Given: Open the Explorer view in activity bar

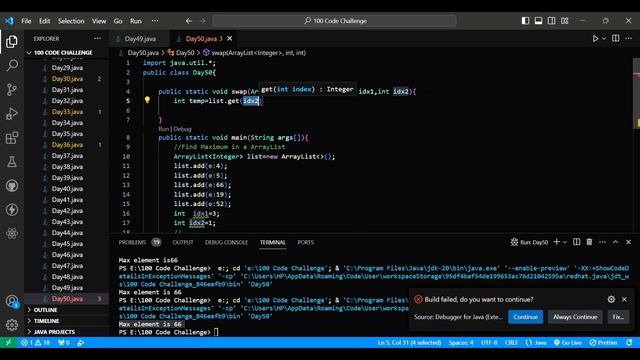Looking at the screenshot, I should [x=12, y=41].
